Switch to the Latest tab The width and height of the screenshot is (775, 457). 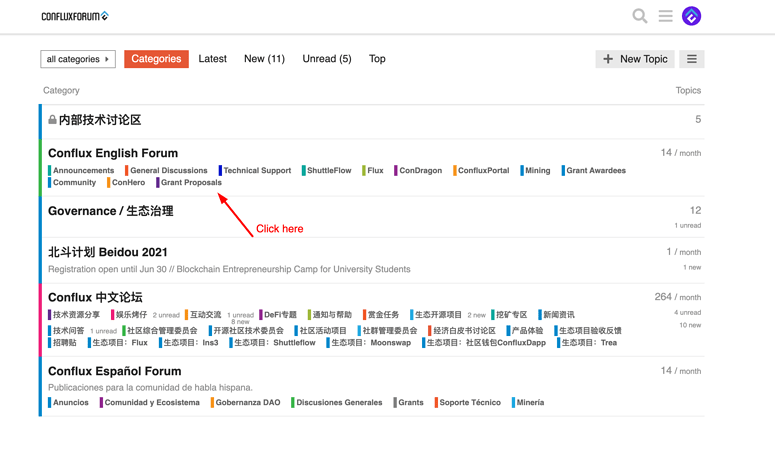pyautogui.click(x=213, y=59)
